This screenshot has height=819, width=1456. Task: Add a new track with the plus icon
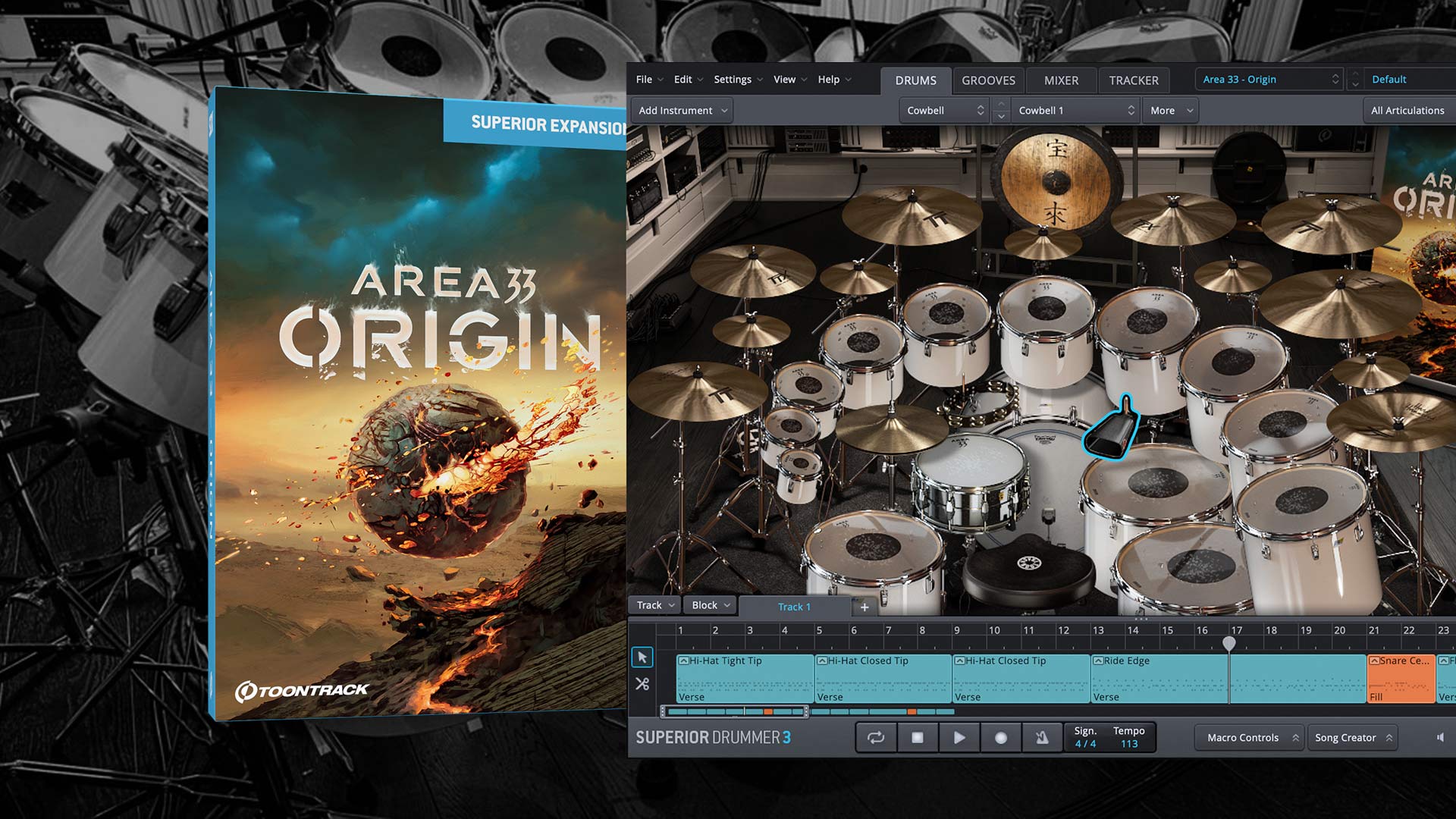click(864, 607)
